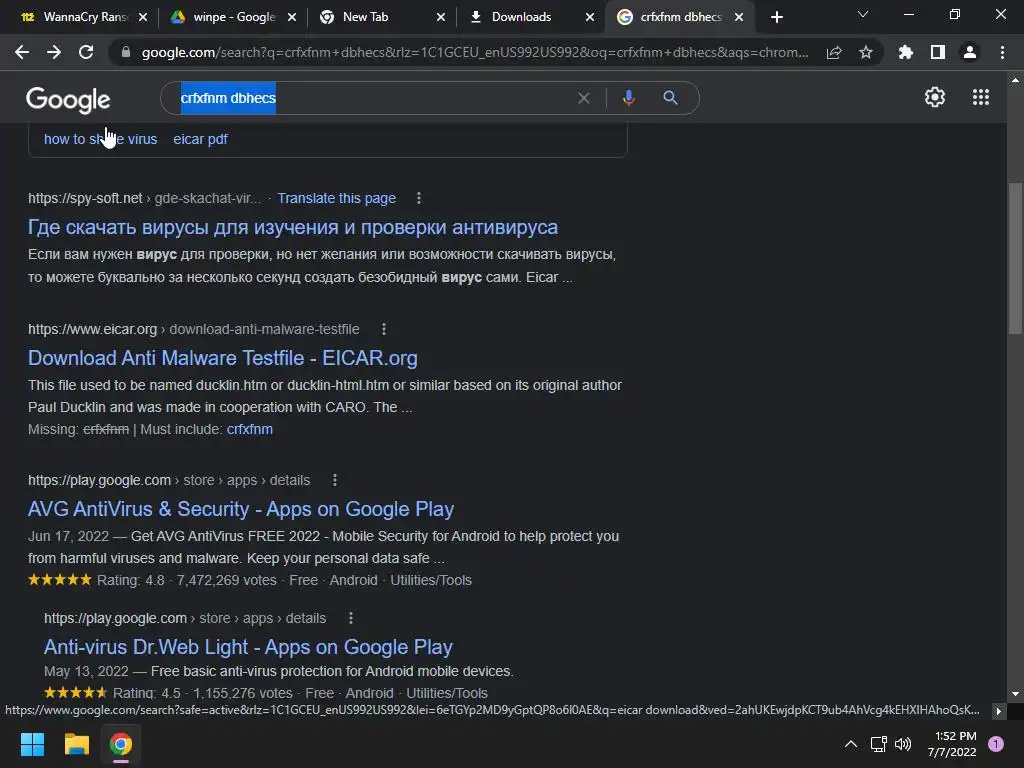This screenshot has height=768, width=1024.
Task: Open Chrome's three-dot menu
Action: coord(1002,52)
